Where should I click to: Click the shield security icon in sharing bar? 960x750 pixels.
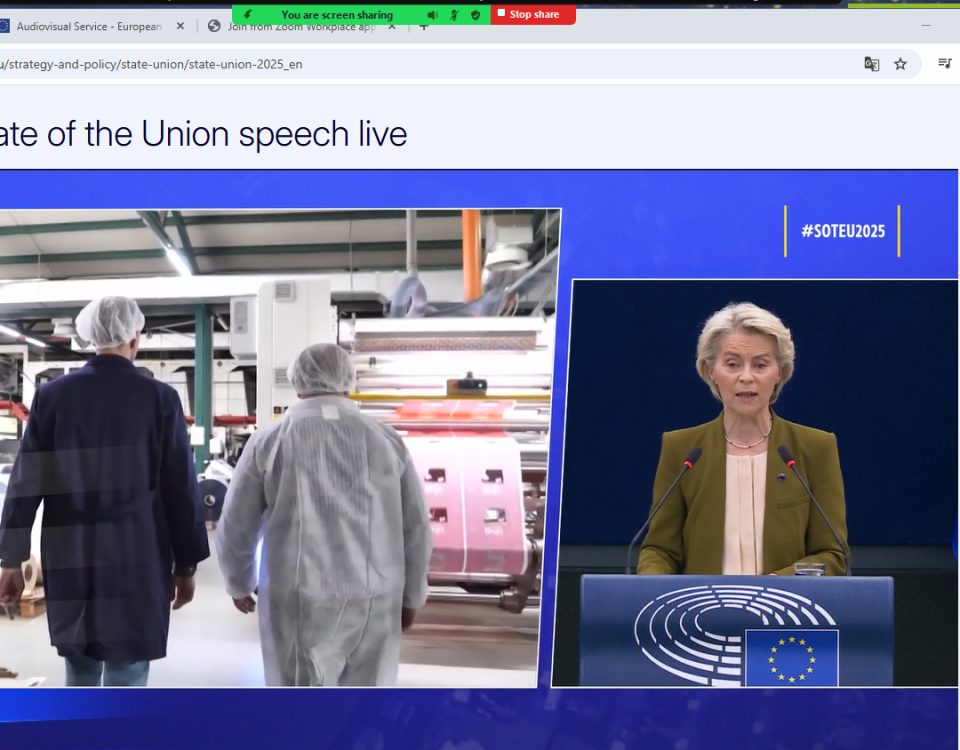click(x=476, y=15)
